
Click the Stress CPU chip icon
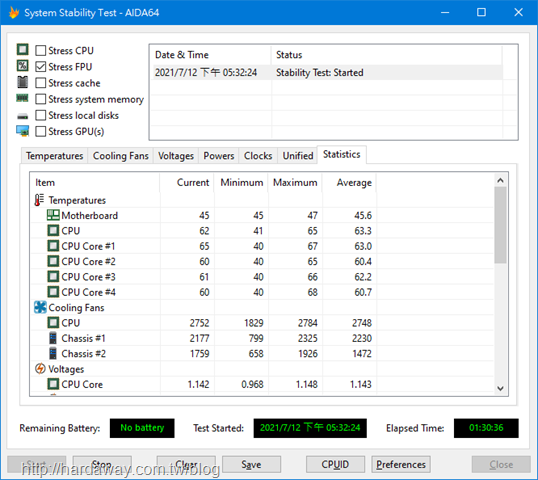click(x=23, y=49)
